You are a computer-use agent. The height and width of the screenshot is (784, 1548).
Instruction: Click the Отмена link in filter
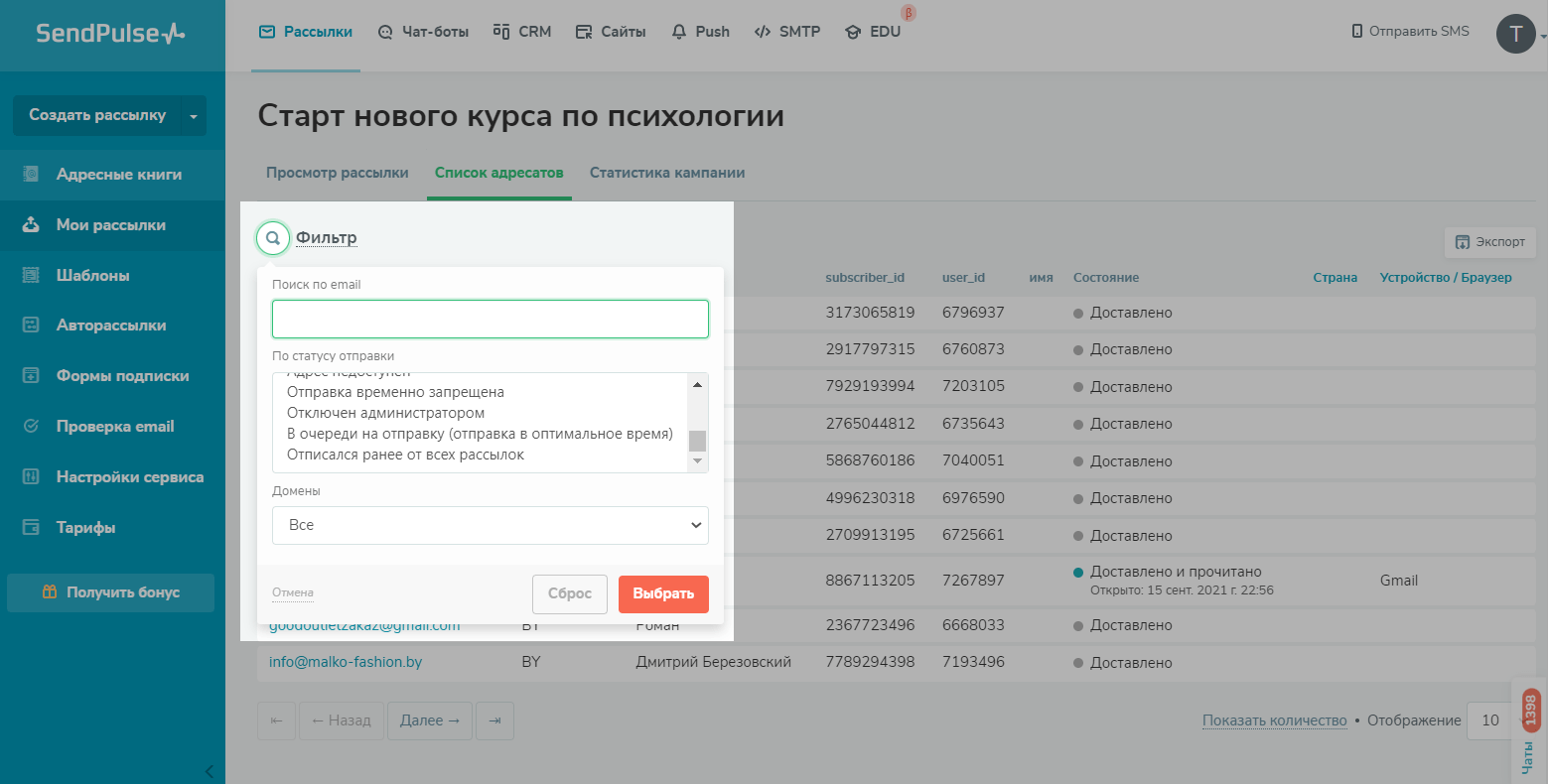293,592
